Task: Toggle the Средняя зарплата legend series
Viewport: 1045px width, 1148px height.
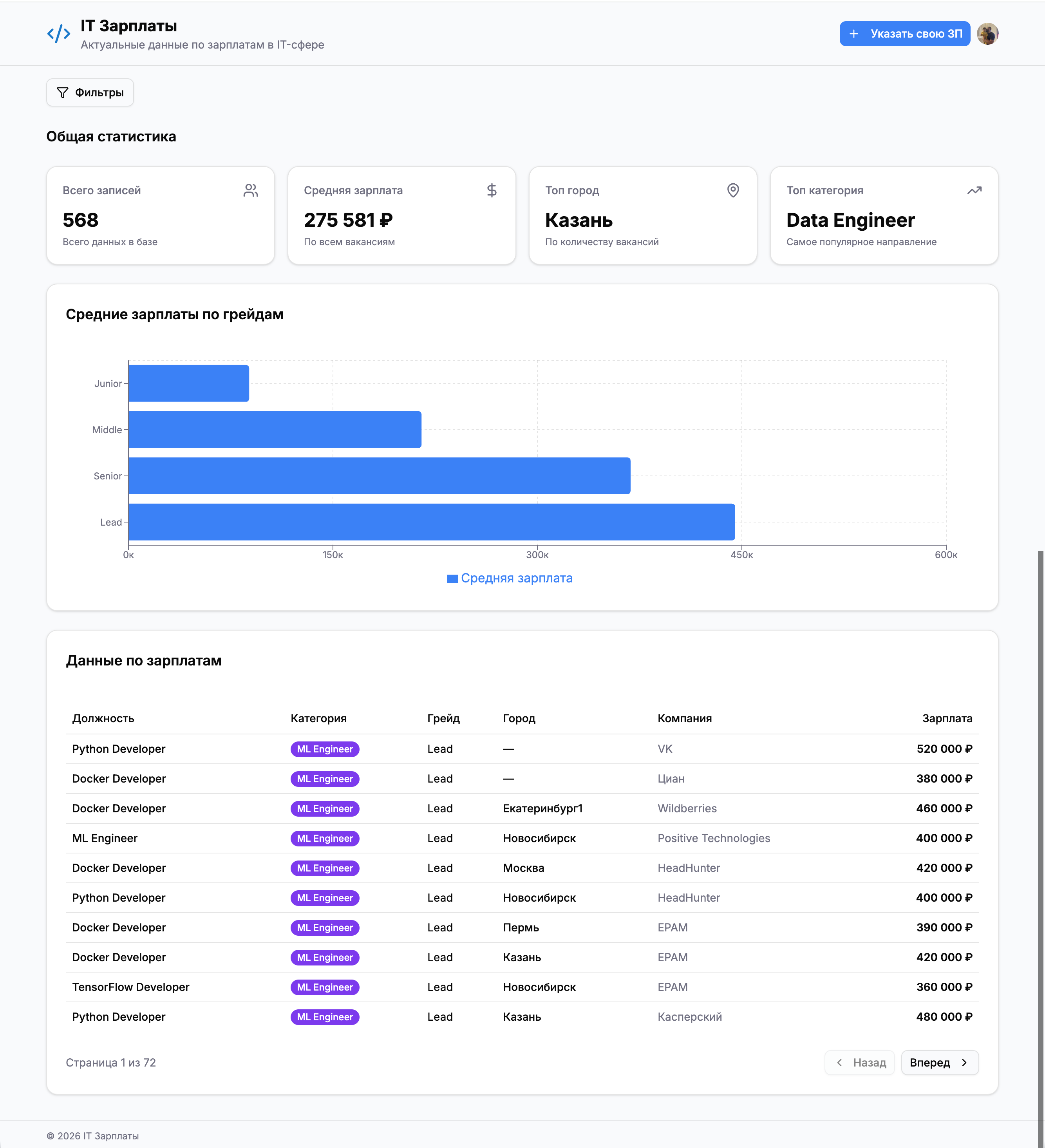Action: click(516, 578)
